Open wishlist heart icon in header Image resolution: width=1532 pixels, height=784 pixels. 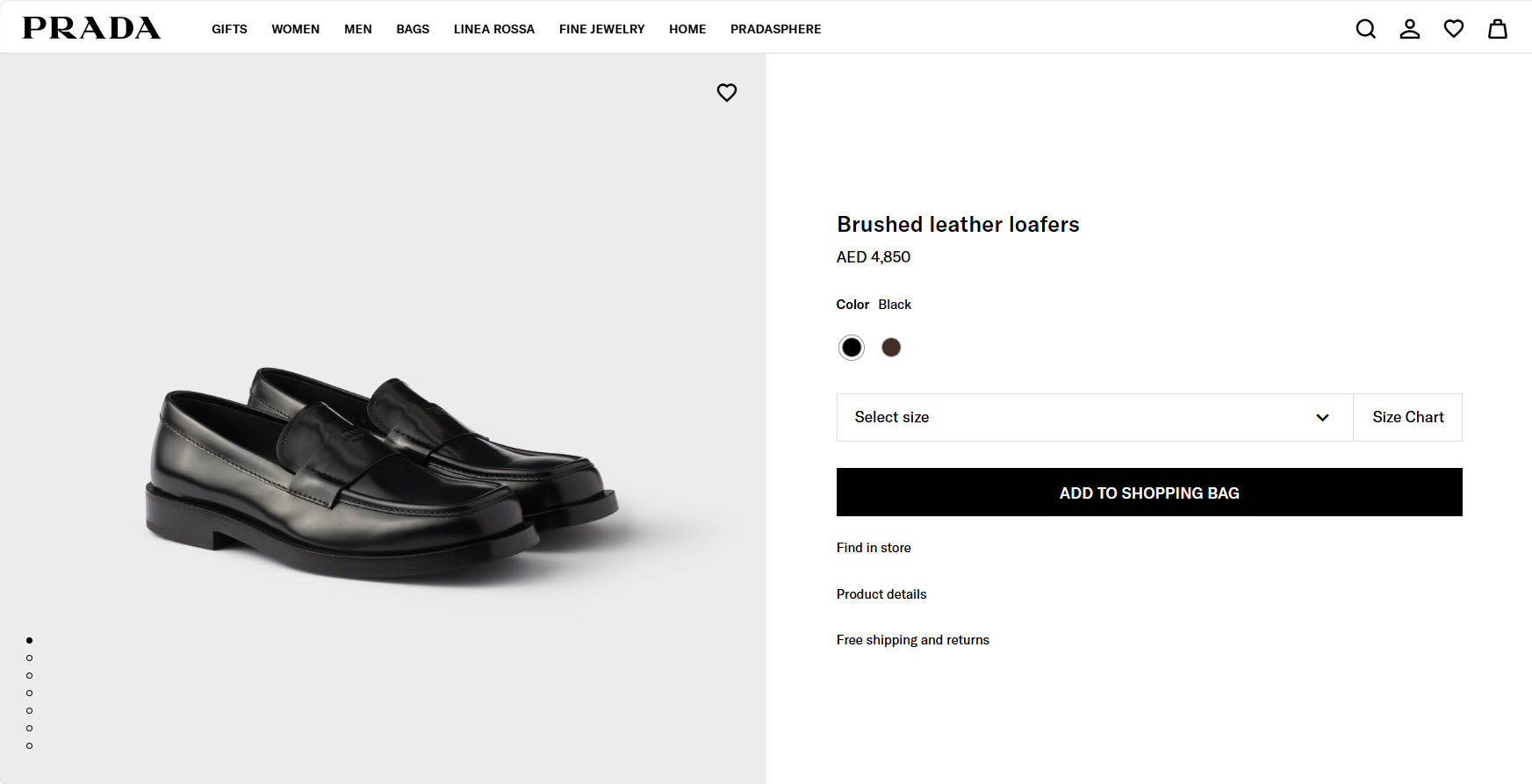tap(1453, 29)
